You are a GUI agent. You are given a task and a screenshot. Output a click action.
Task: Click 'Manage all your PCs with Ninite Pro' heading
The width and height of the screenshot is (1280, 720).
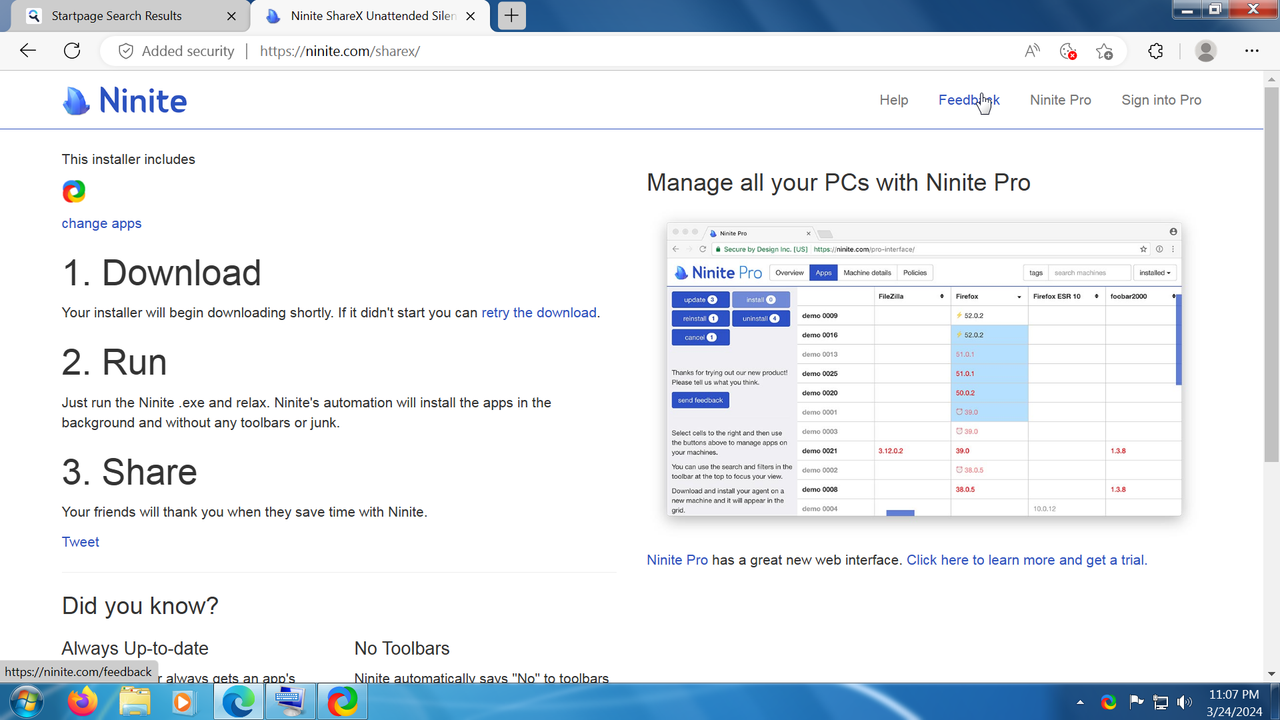point(838,183)
